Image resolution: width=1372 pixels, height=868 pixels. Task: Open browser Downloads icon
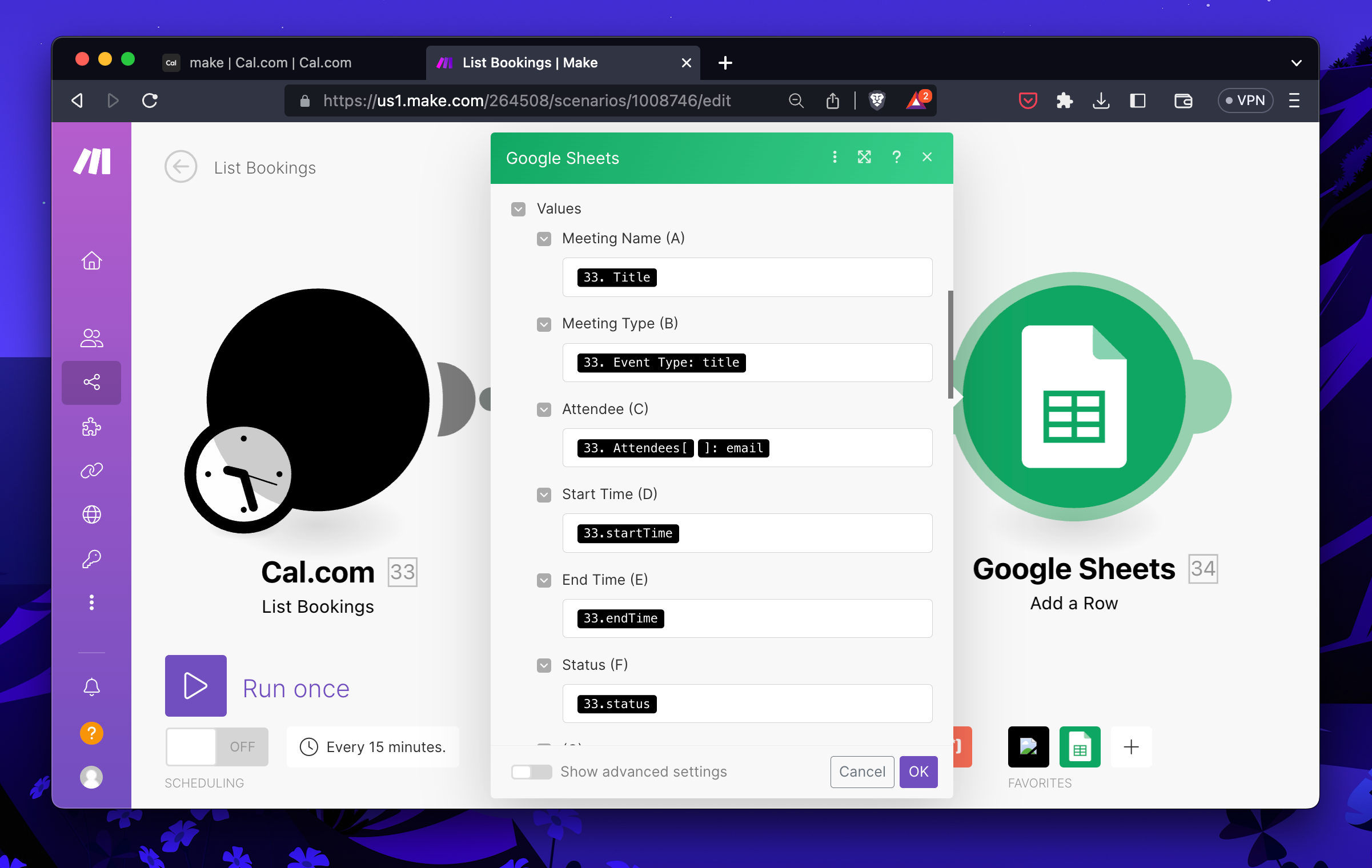coord(1101,101)
